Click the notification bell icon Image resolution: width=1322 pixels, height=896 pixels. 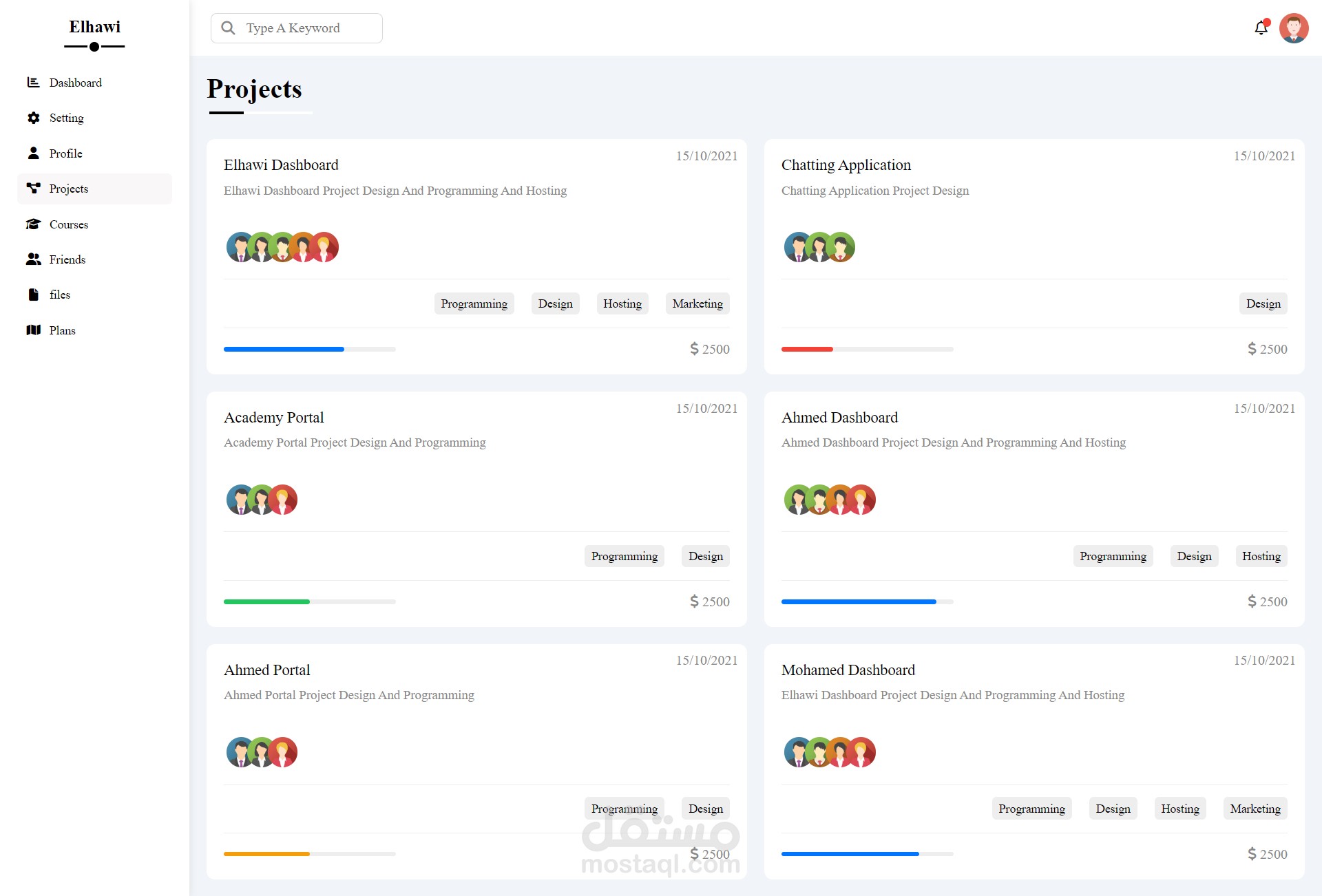[1261, 28]
